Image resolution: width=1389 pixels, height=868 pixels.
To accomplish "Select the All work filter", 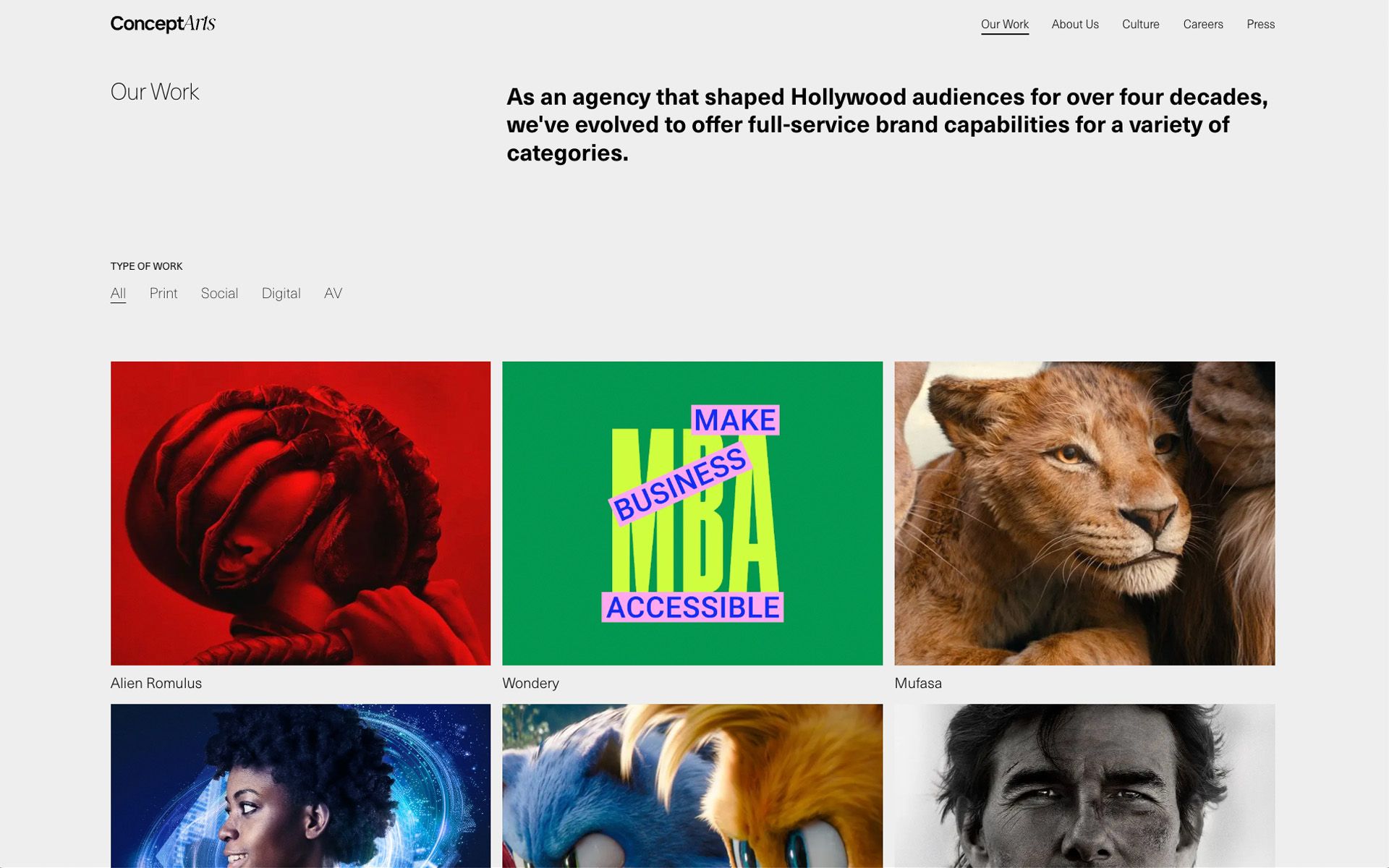I will tap(118, 294).
